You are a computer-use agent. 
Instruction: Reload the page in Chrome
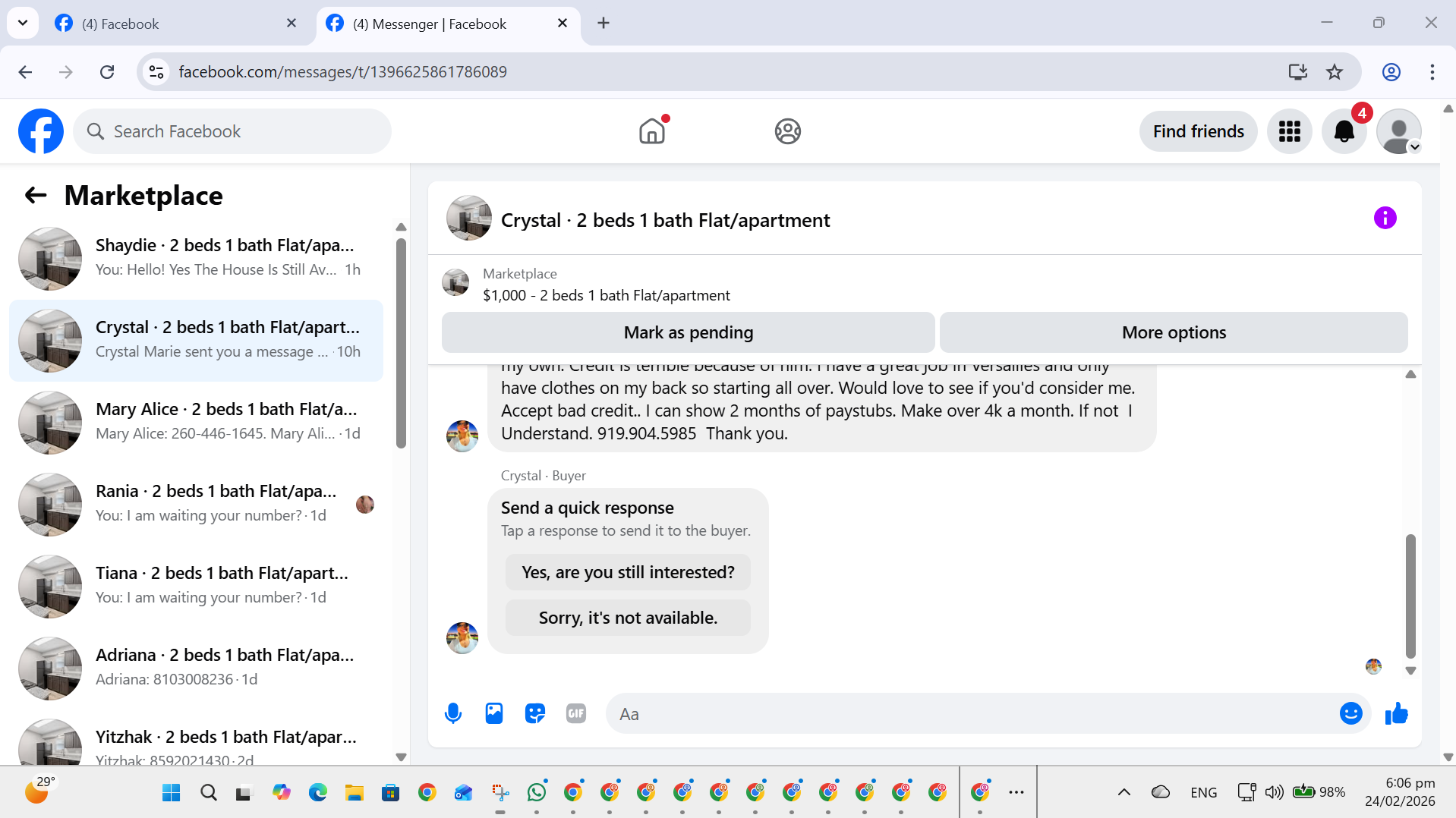tap(107, 72)
